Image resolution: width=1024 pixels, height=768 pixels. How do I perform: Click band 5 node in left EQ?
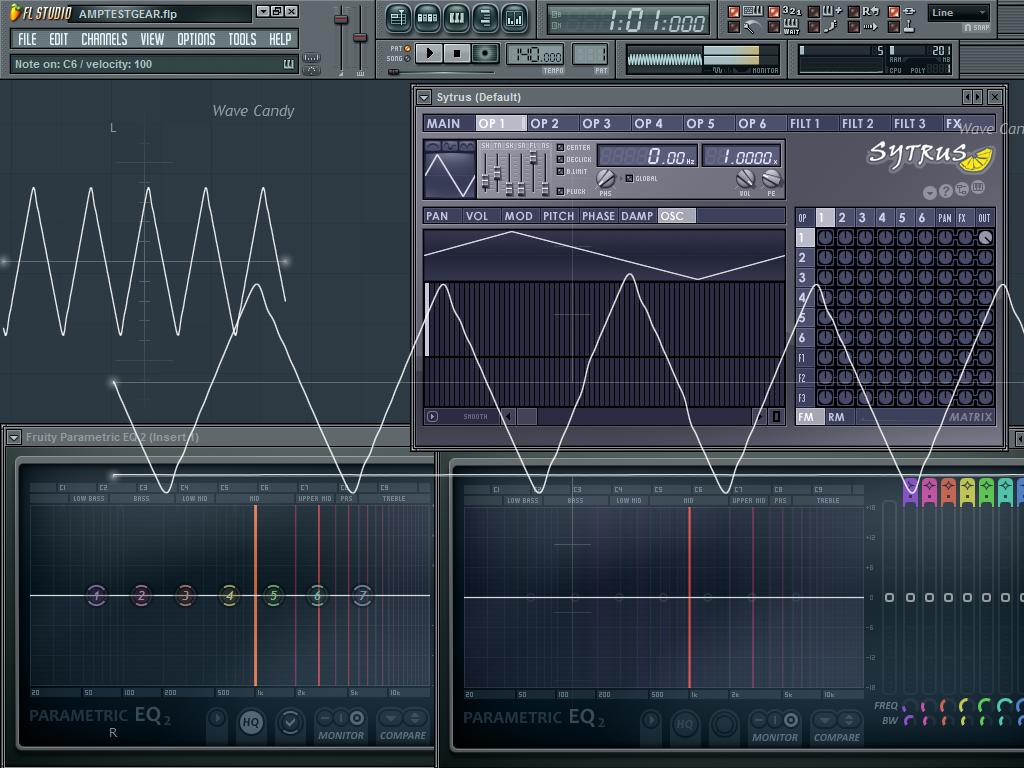[x=273, y=595]
